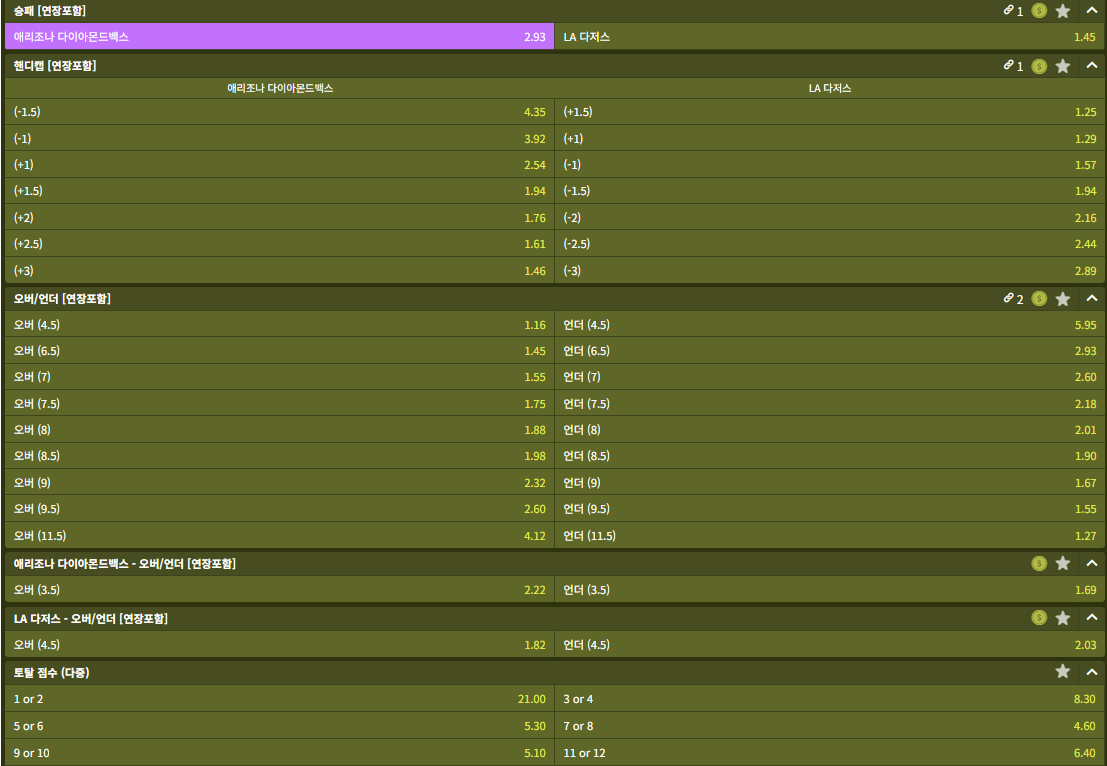This screenshot has width=1107, height=766.
Task: Collapse the 승패 [연장포함] section
Action: 1091,11
